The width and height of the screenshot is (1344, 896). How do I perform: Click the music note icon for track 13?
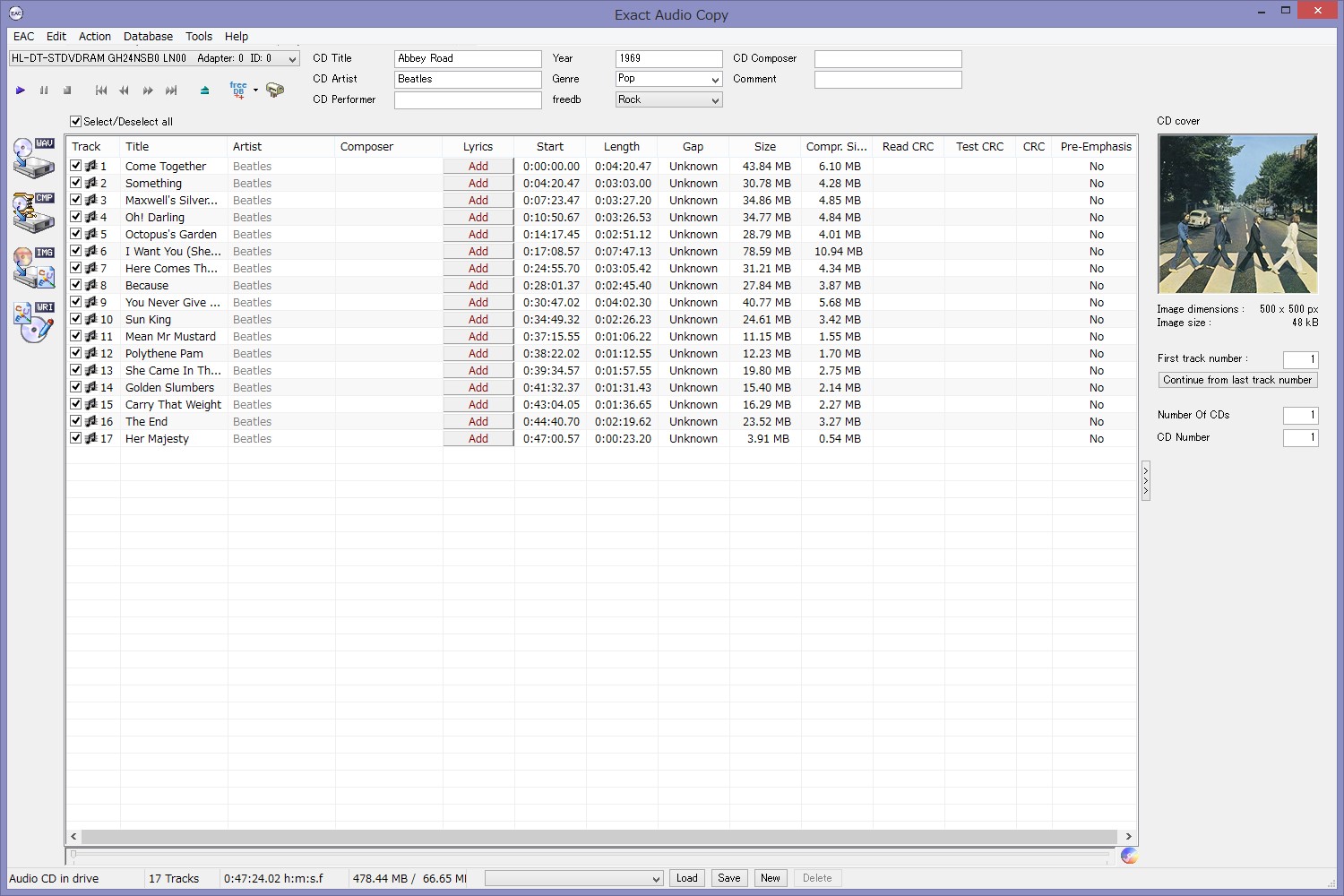(x=90, y=370)
